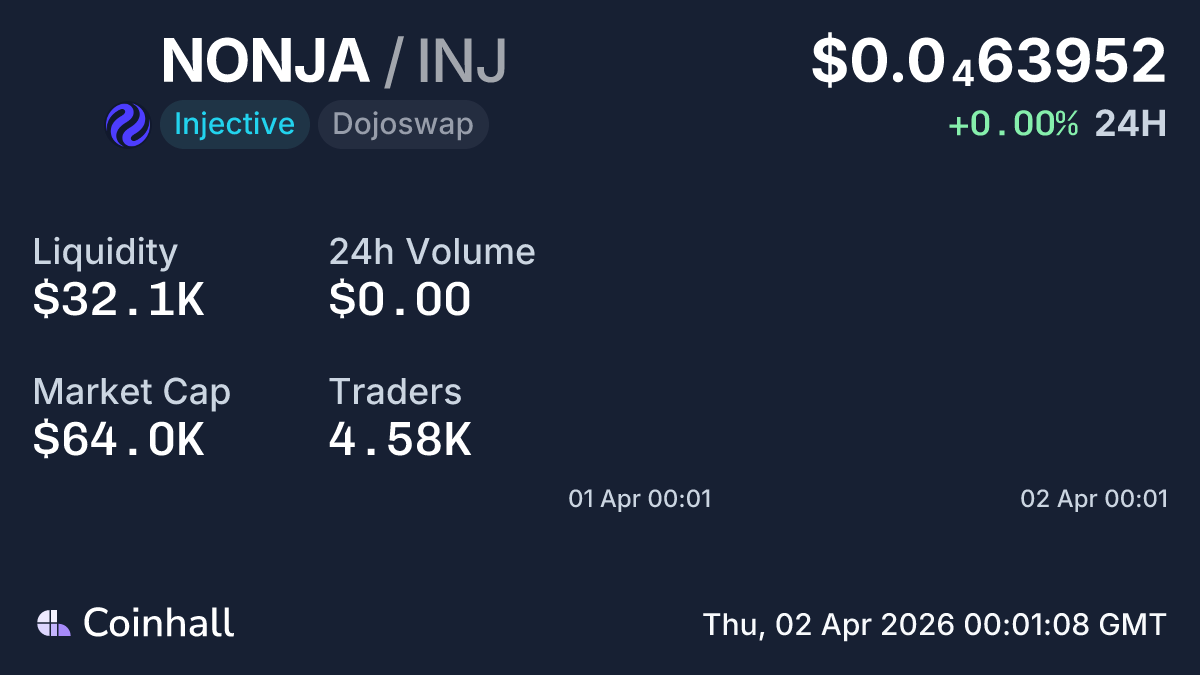1200x675 pixels.
Task: Click the NONJA token name
Action: [265, 61]
